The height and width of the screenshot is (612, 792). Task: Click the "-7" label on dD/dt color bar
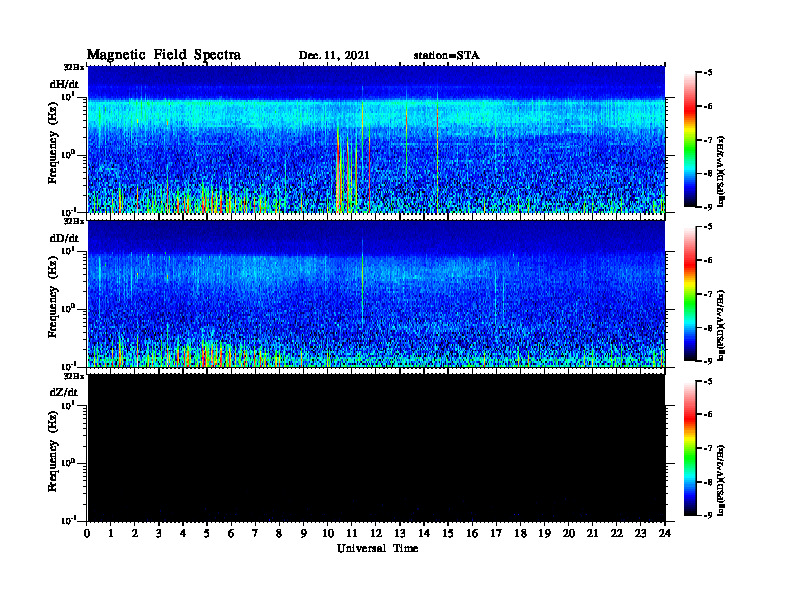707,294
